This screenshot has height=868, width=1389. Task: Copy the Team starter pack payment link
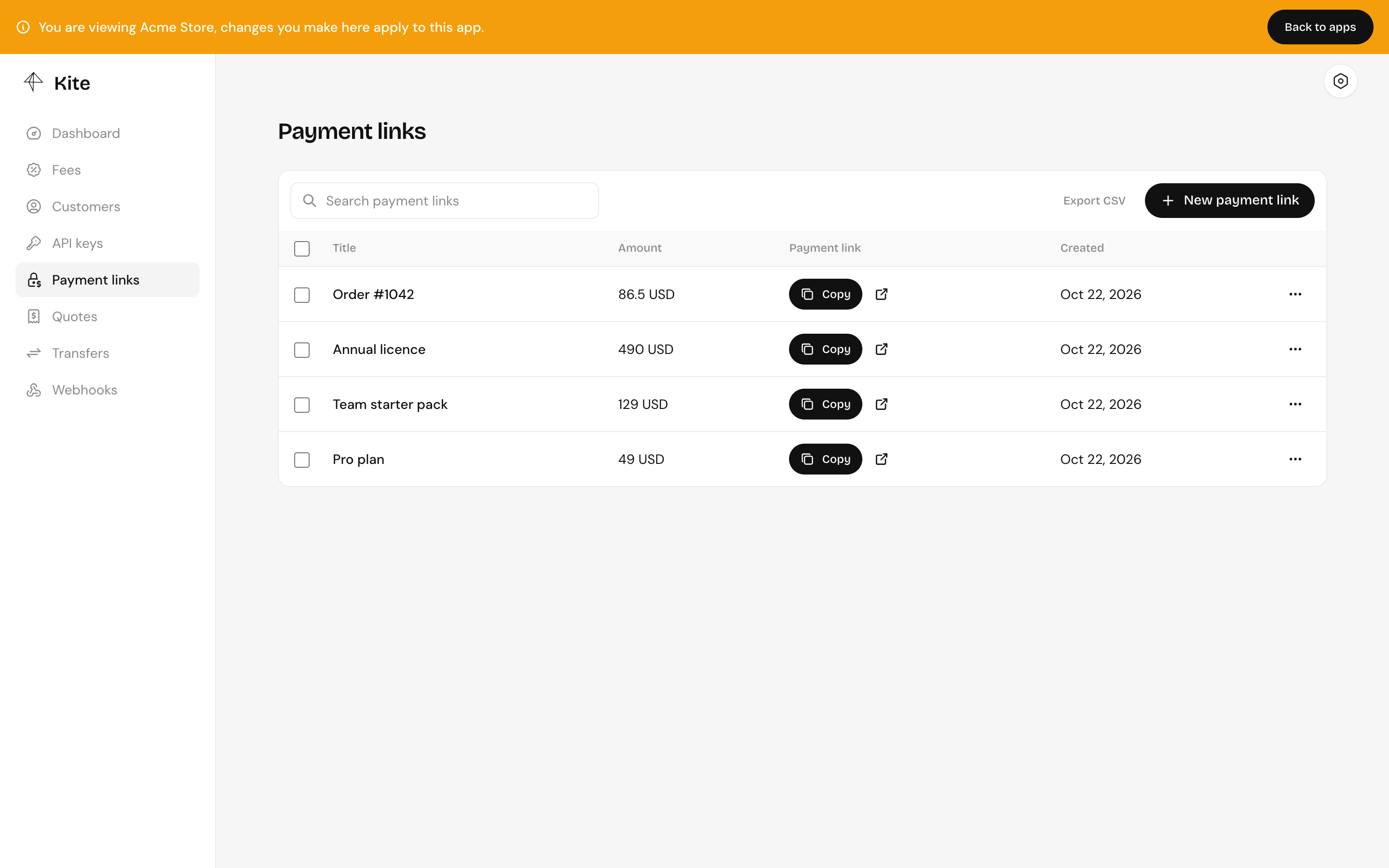coord(825,404)
